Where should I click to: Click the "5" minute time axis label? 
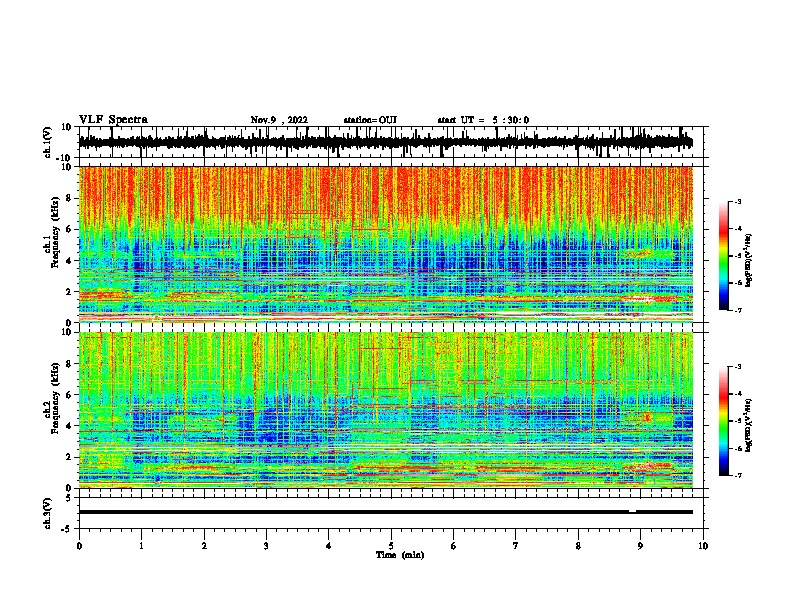coord(391,546)
